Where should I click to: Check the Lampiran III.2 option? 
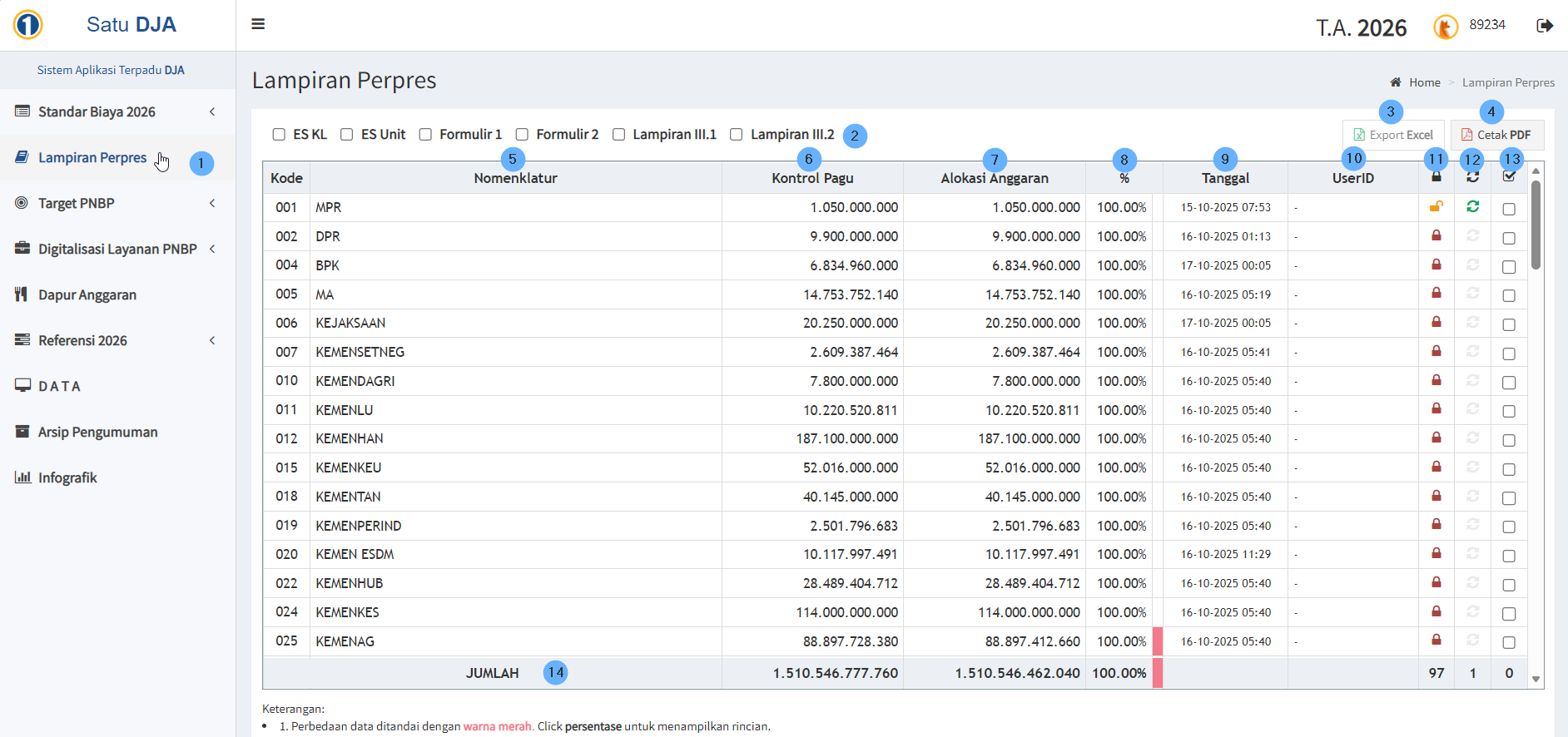[x=736, y=135]
